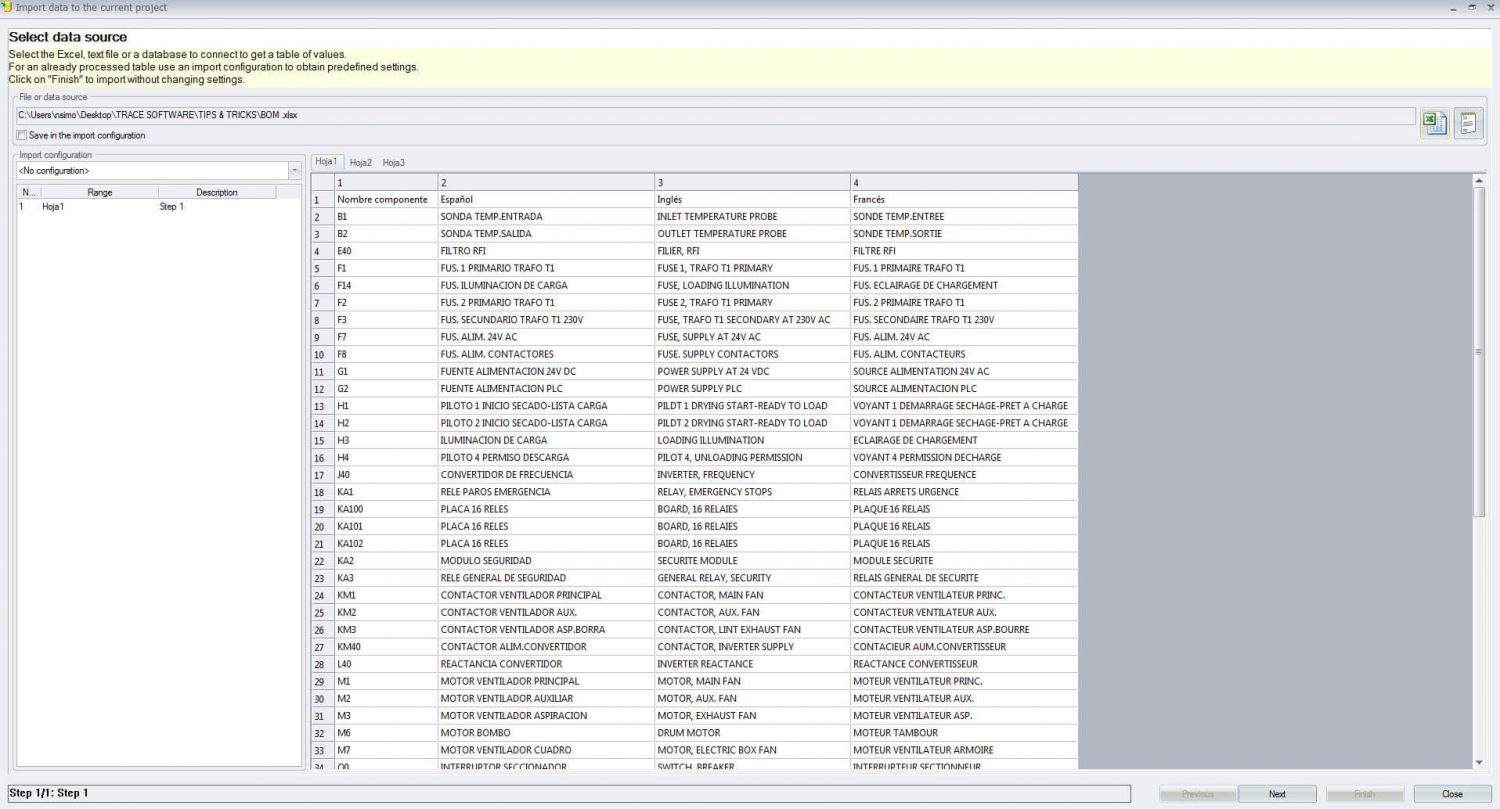This screenshot has width=1500, height=809.
Task: Select the Hoja1 Step 1 range row
Action: pyautogui.click(x=160, y=207)
